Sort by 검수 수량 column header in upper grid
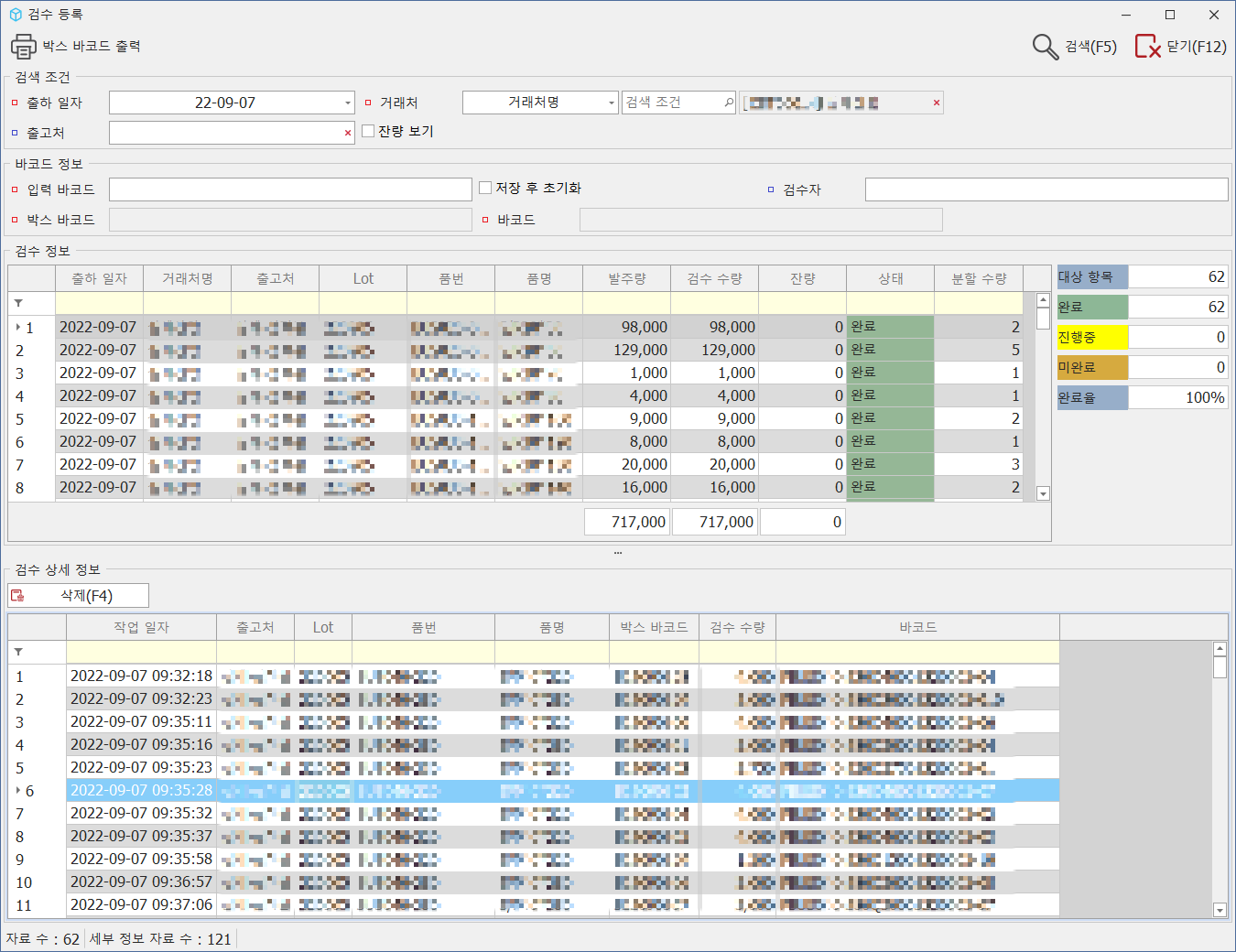The width and height of the screenshot is (1236, 952). pos(714,278)
